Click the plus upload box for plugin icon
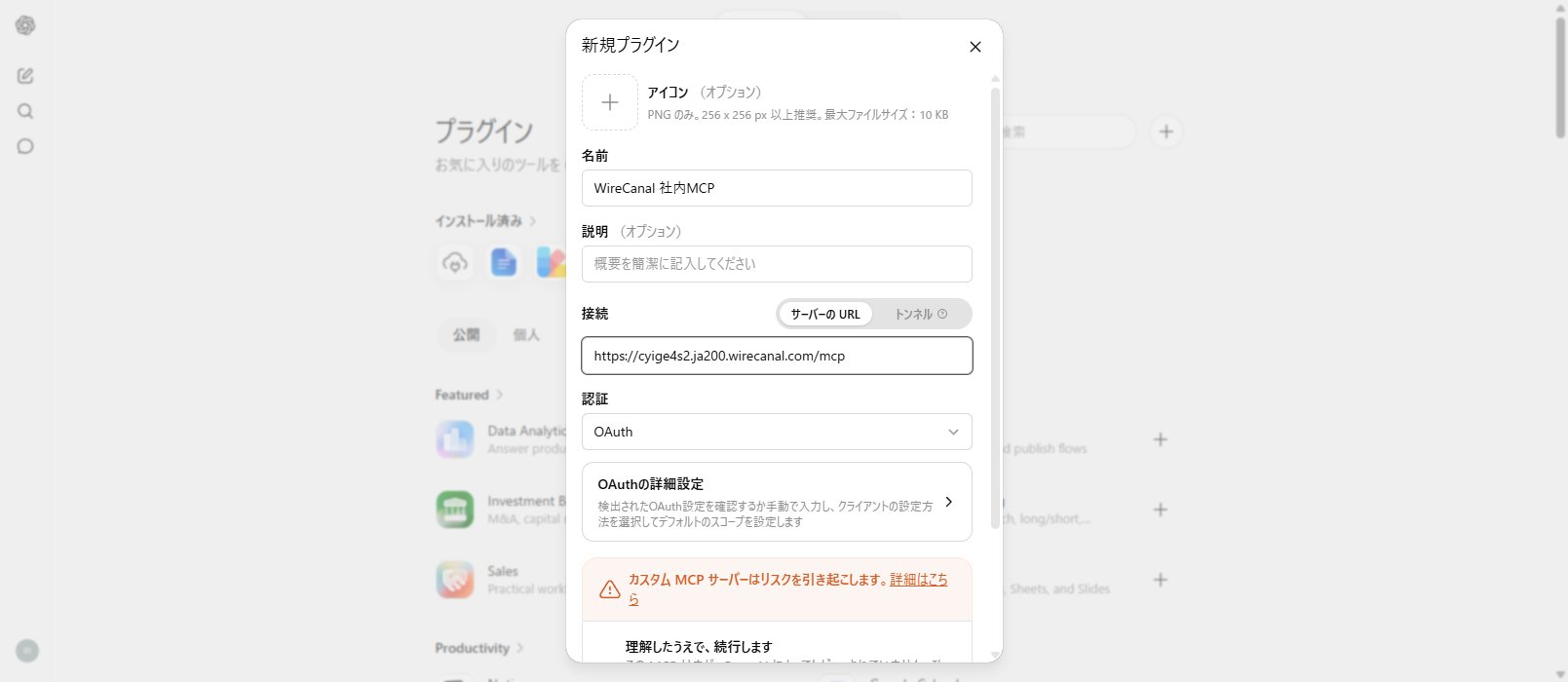1568x682 pixels. [610, 102]
